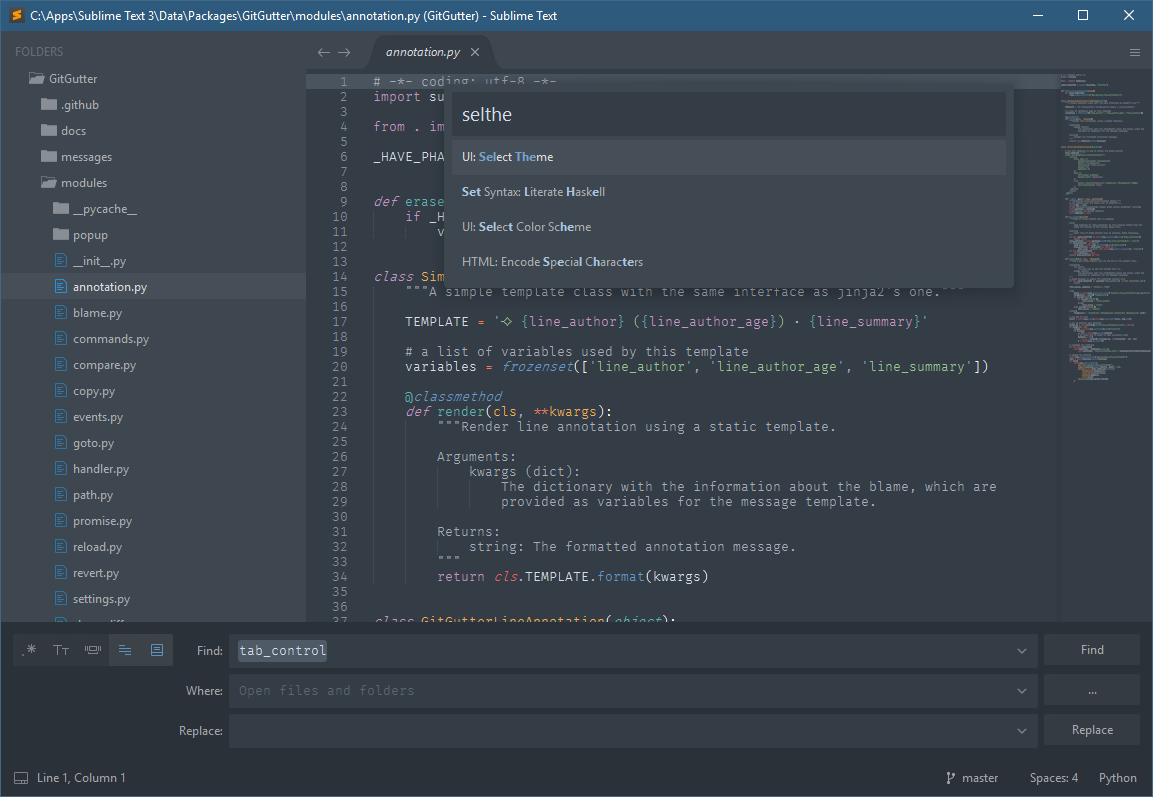Click the Replace button
The width and height of the screenshot is (1153, 797).
click(x=1092, y=730)
